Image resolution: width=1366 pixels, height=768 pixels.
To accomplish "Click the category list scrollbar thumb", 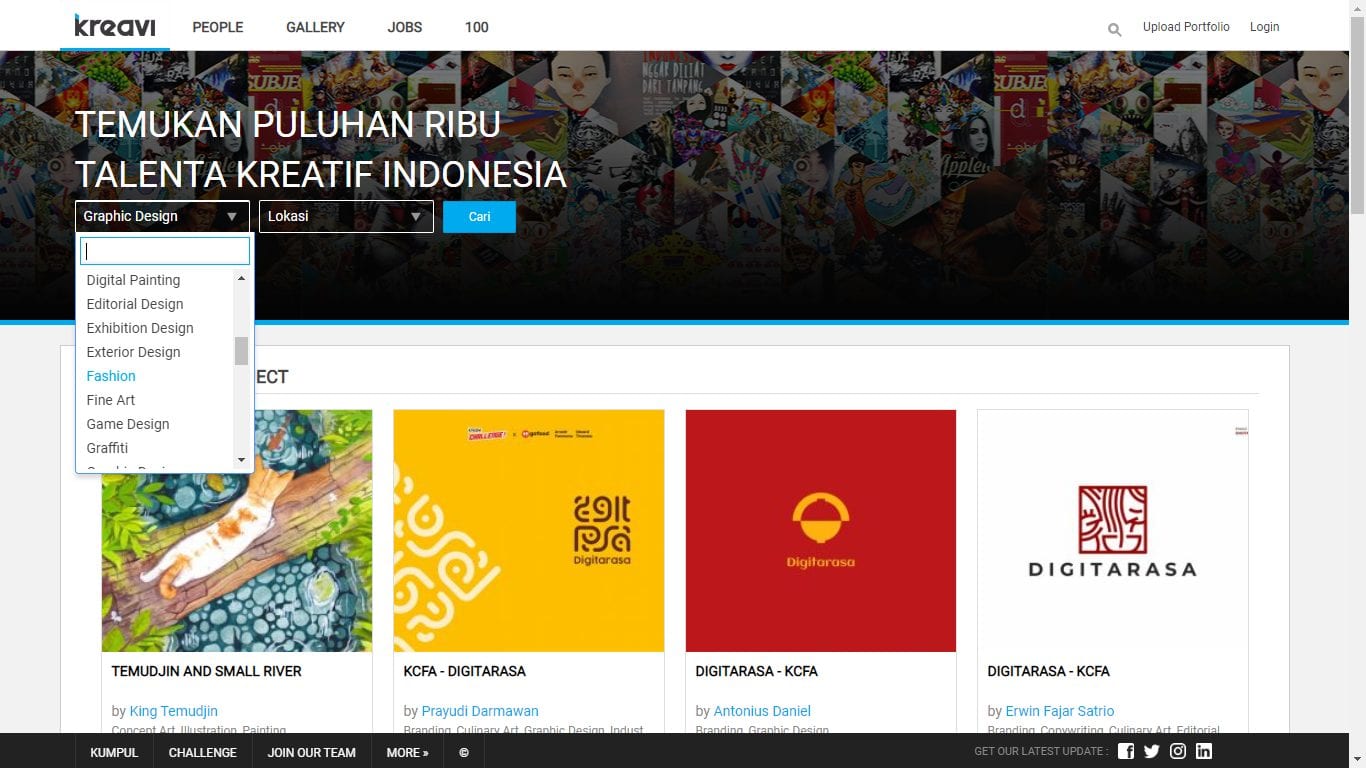I will point(241,351).
